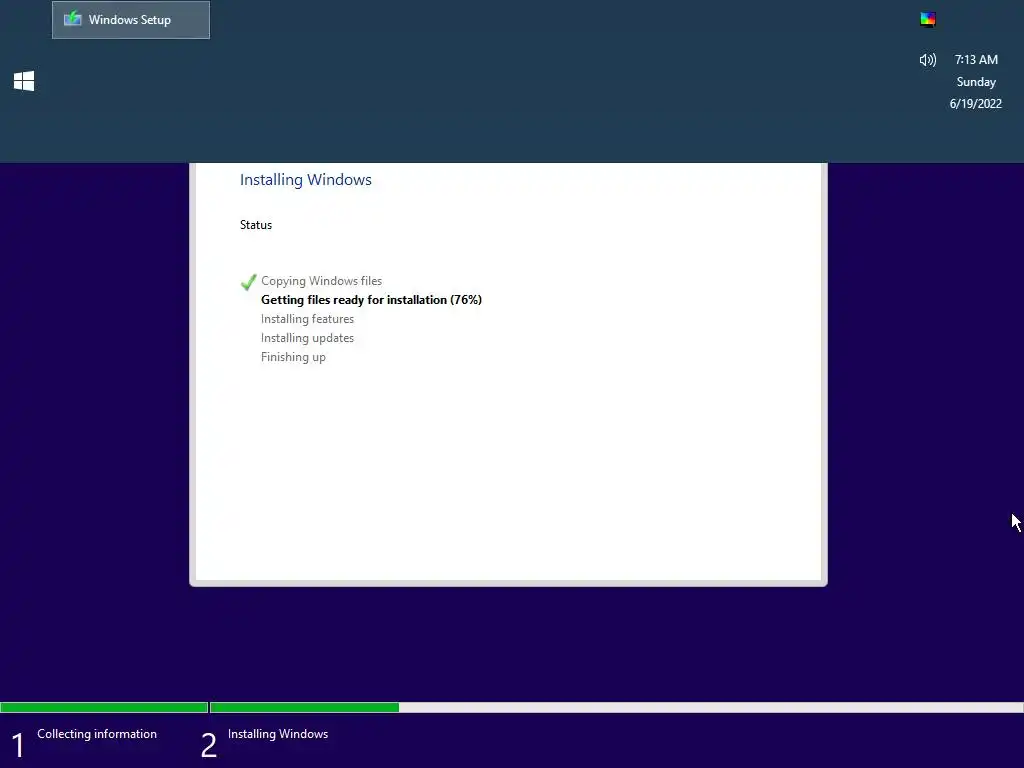Click the green checkmark beside Copying Windows files

coord(248,281)
